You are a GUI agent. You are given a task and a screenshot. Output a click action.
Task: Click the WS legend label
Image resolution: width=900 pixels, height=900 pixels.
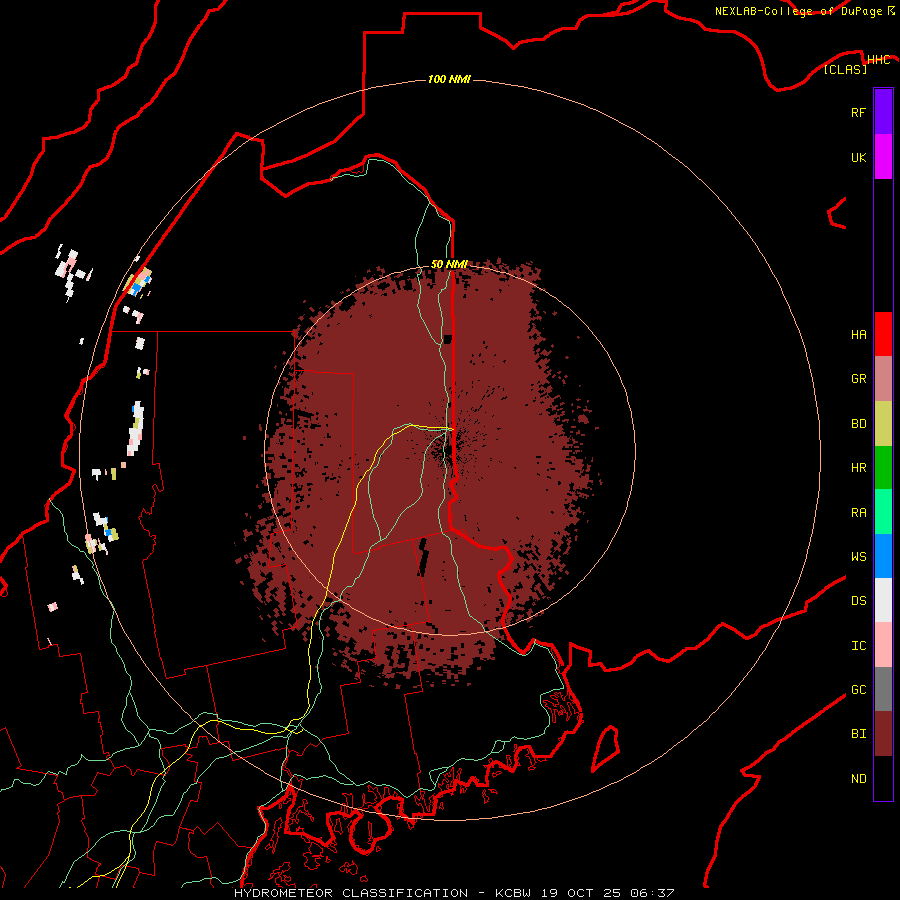[858, 556]
